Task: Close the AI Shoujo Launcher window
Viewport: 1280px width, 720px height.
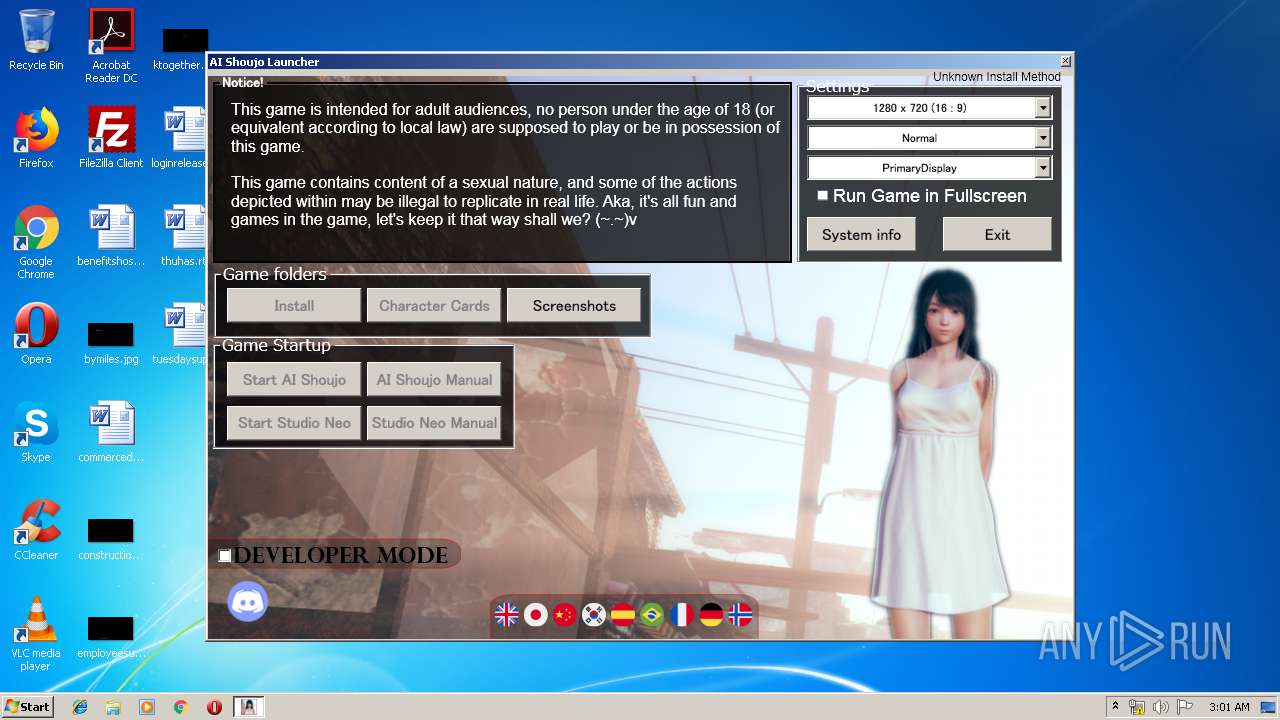Action: 1065,61
